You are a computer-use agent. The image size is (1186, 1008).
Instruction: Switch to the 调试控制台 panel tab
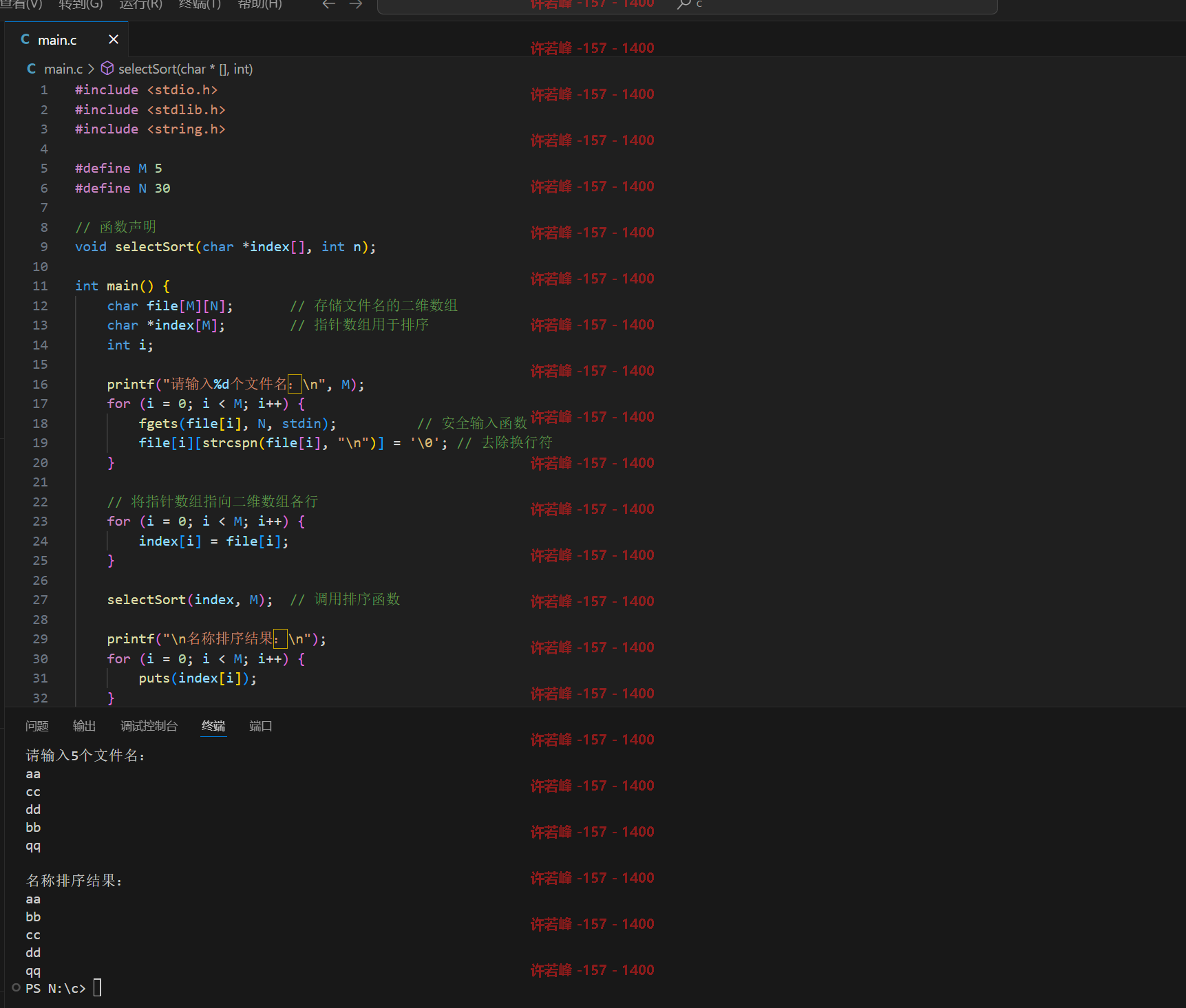click(x=149, y=726)
